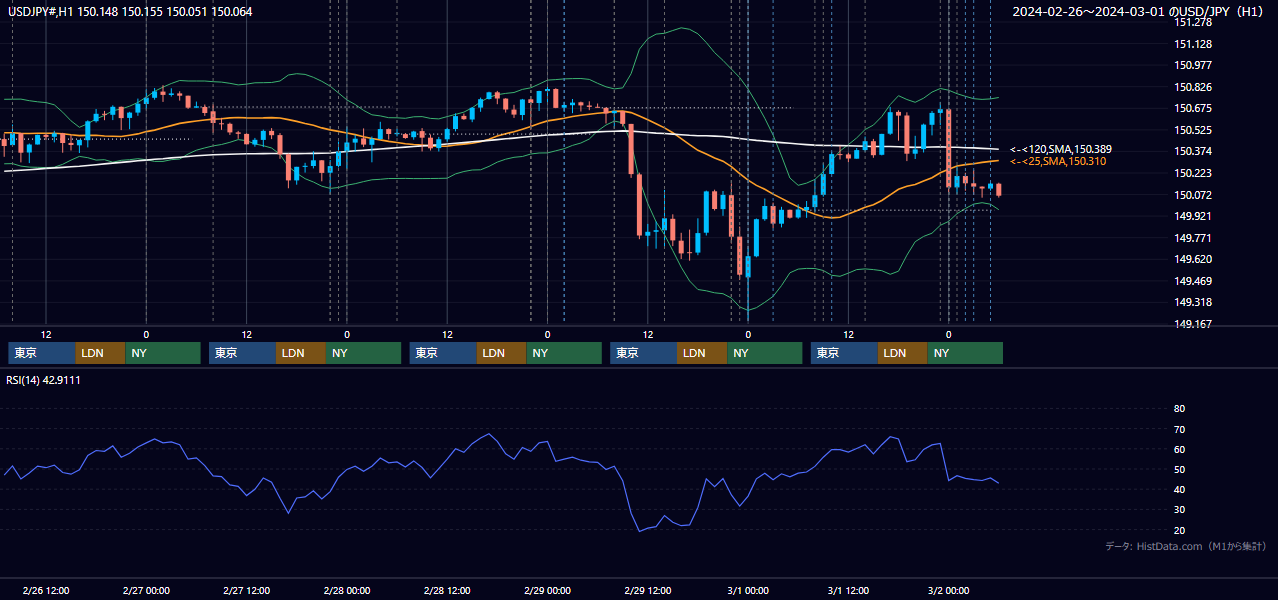Select the 2/29 12:00 time axis label
The width and height of the screenshot is (1278, 600).
click(x=648, y=590)
